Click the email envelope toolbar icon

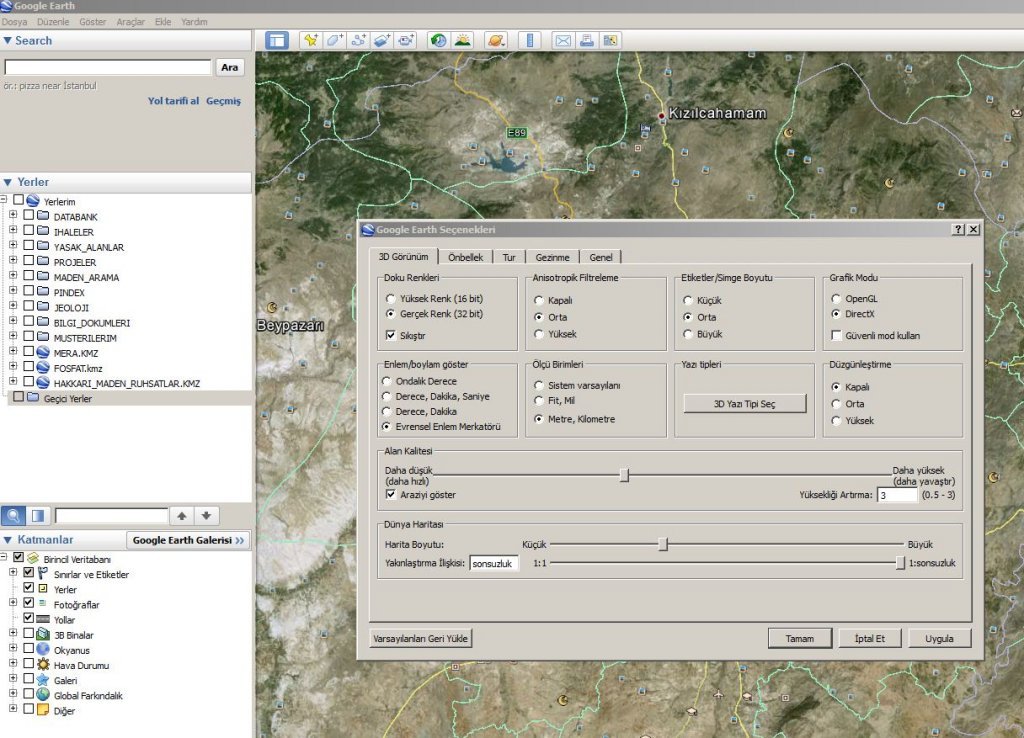pyautogui.click(x=563, y=41)
